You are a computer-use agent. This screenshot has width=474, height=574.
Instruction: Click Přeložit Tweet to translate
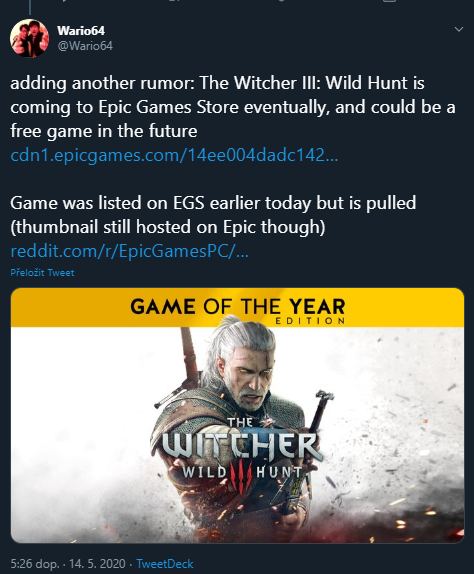(x=42, y=273)
